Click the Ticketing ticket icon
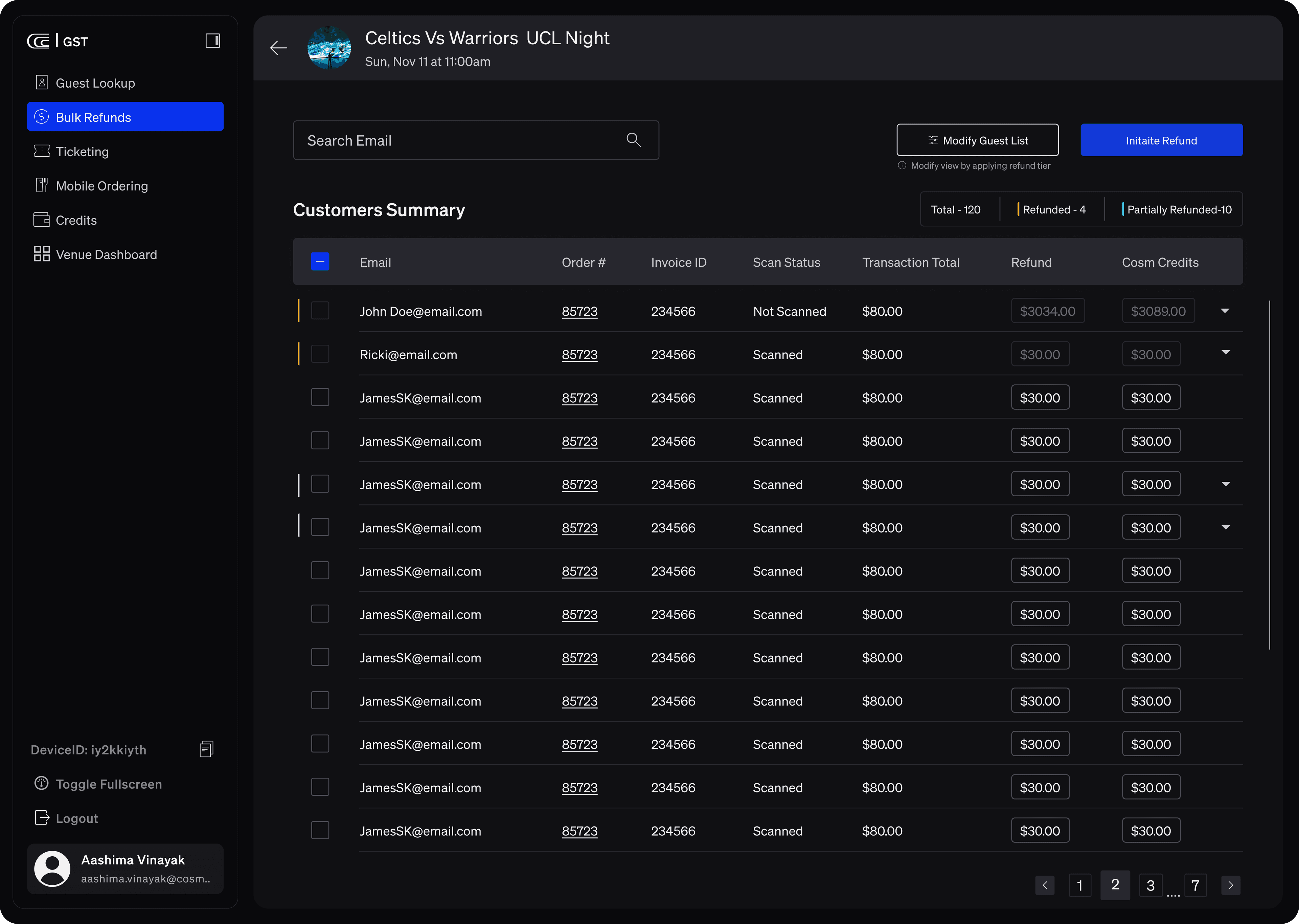This screenshot has width=1299, height=924. (42, 151)
